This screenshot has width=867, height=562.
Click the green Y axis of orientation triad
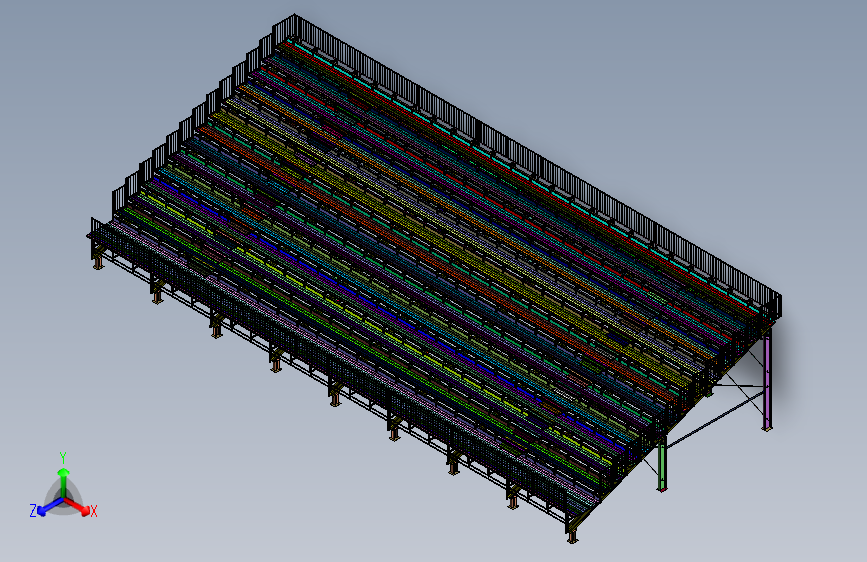pos(64,483)
